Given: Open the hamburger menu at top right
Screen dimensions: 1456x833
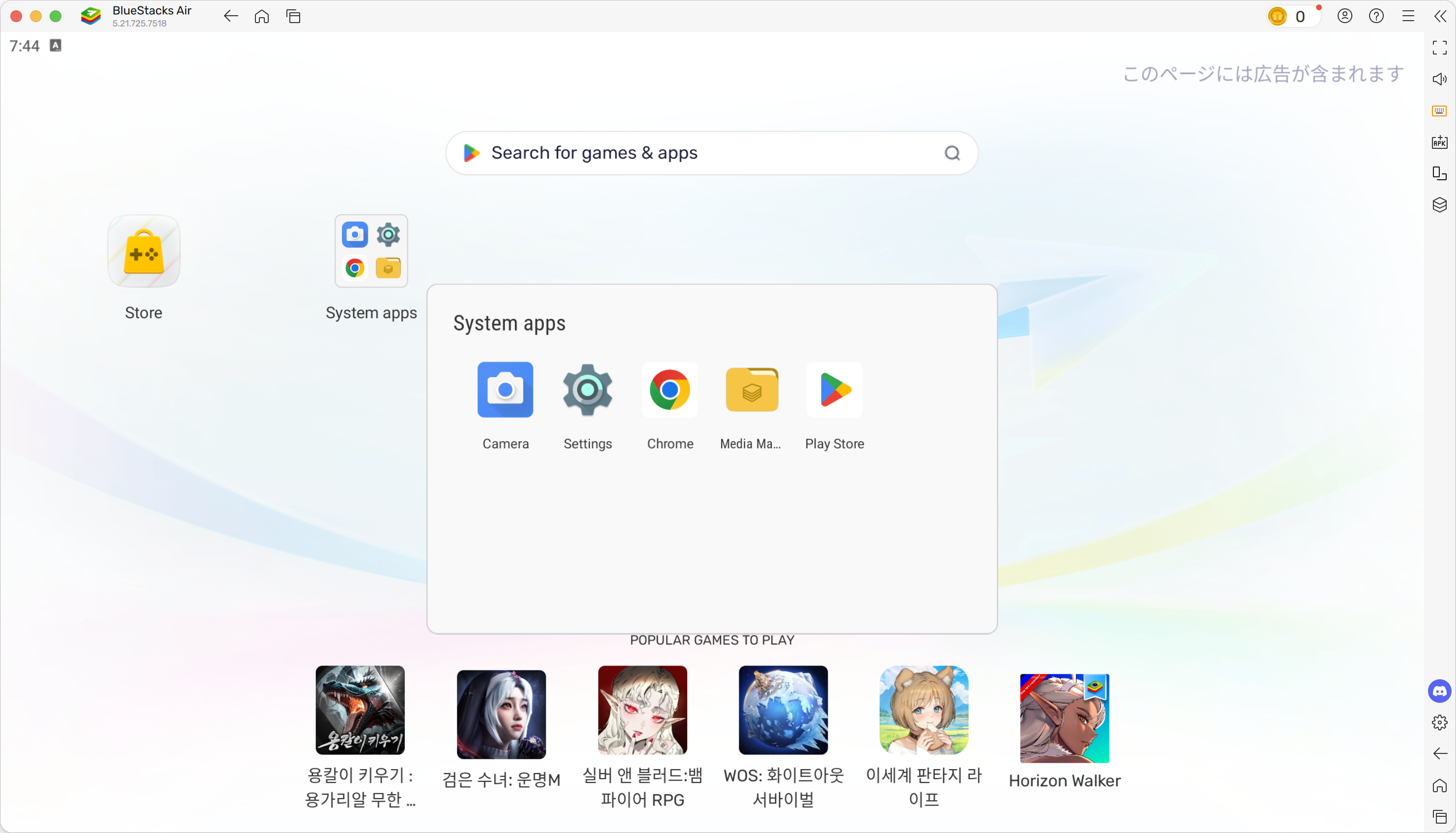Looking at the screenshot, I should point(1408,16).
